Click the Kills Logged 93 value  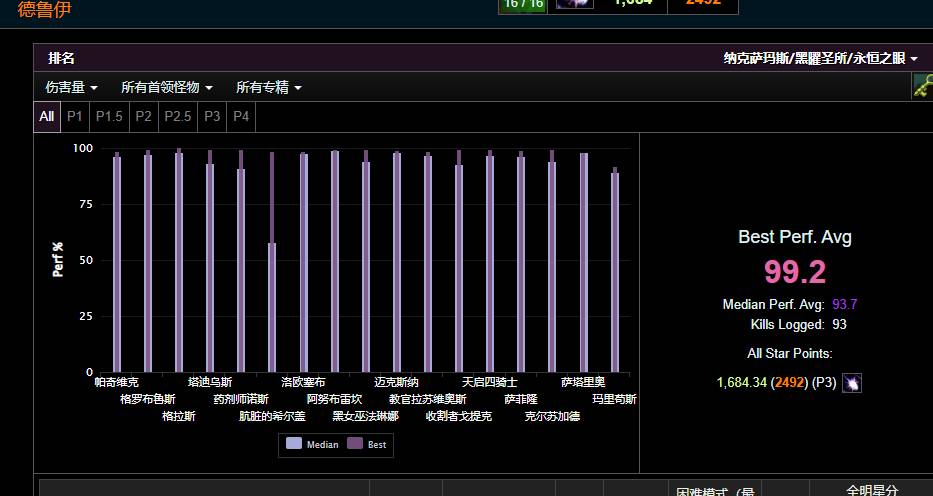840,325
